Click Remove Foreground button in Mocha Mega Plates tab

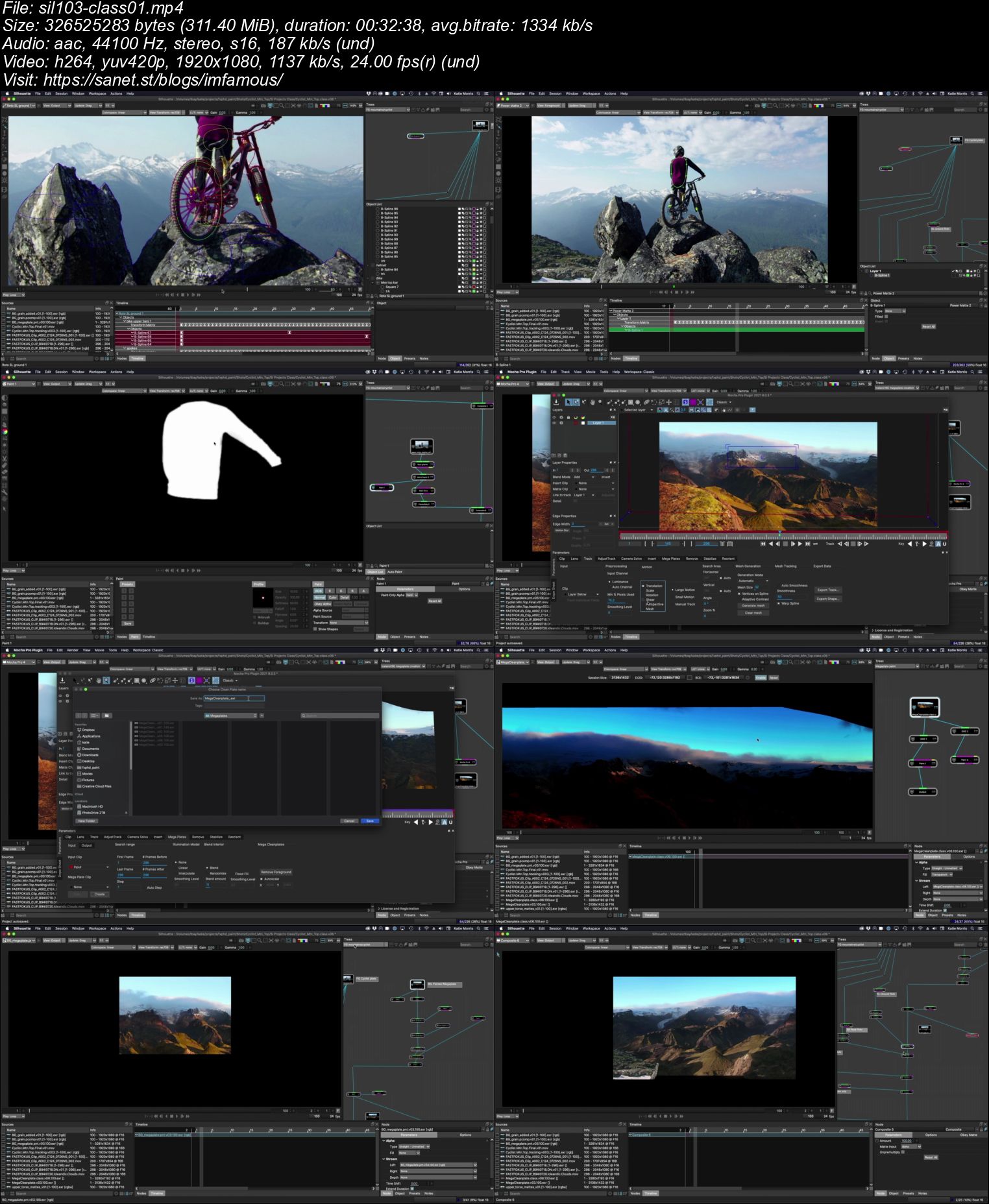point(276,872)
